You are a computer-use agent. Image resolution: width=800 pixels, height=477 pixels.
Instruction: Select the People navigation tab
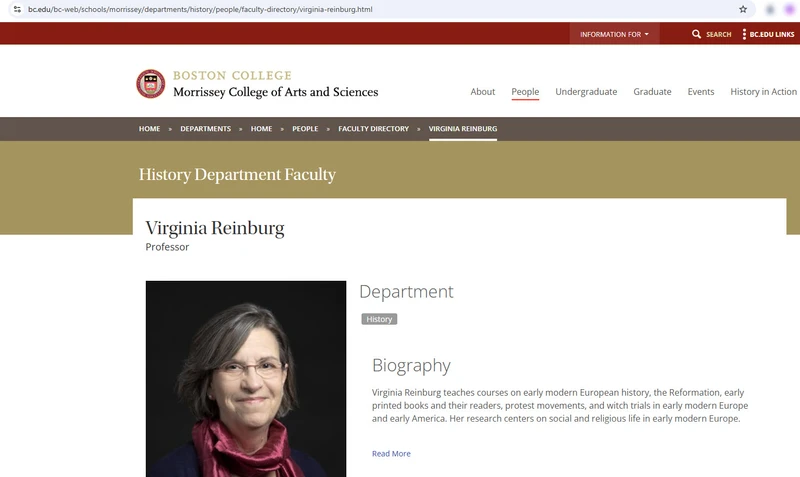525,92
